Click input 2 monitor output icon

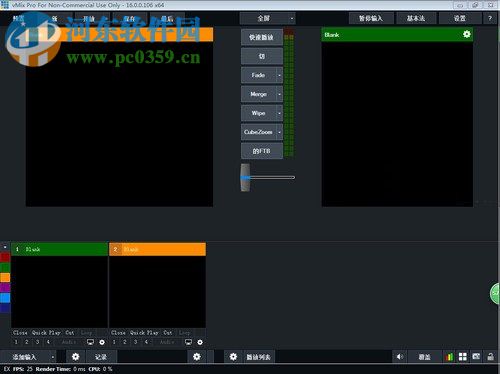coord(188,342)
